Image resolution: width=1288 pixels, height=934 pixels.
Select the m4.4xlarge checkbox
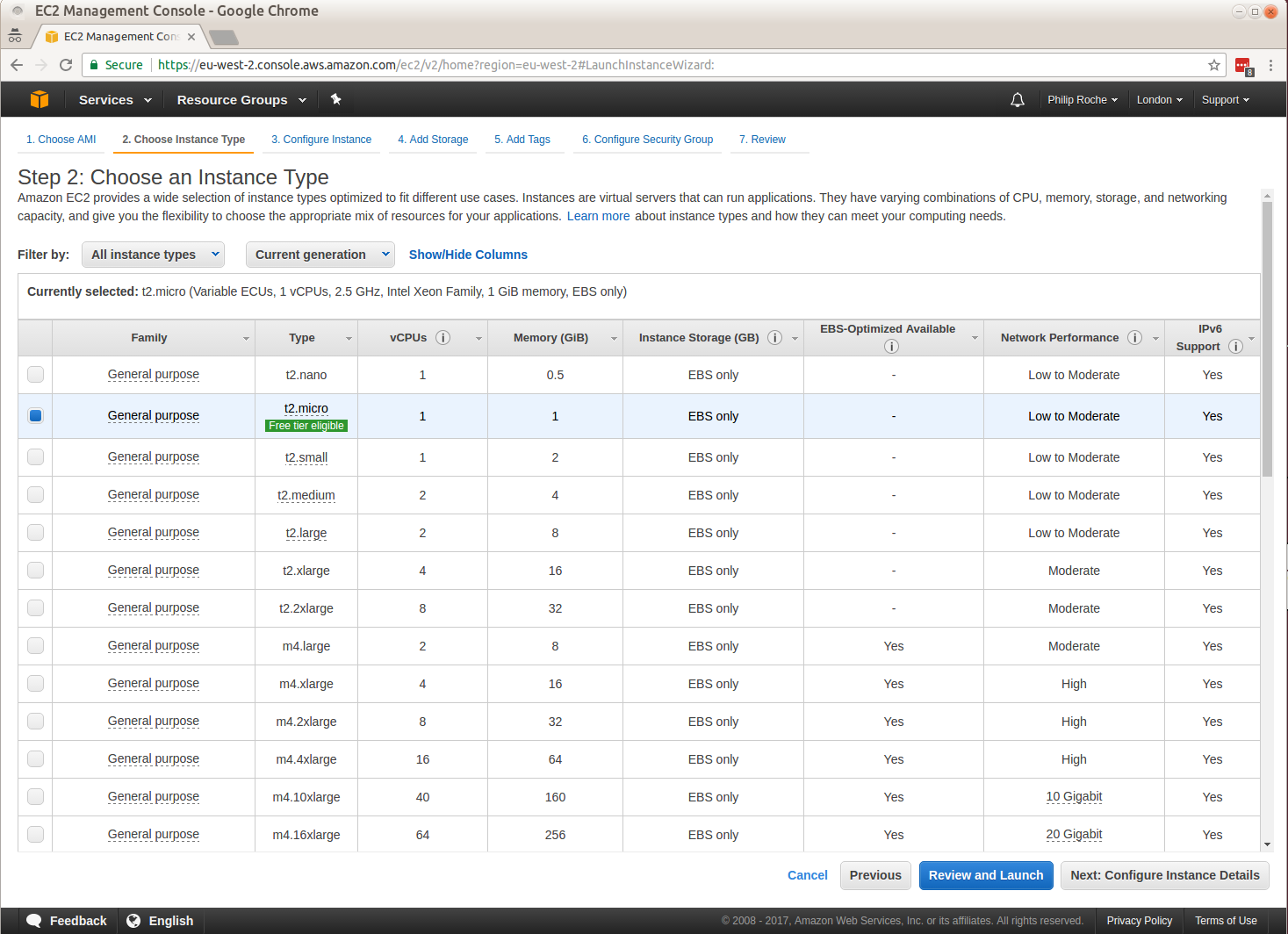tap(35, 759)
